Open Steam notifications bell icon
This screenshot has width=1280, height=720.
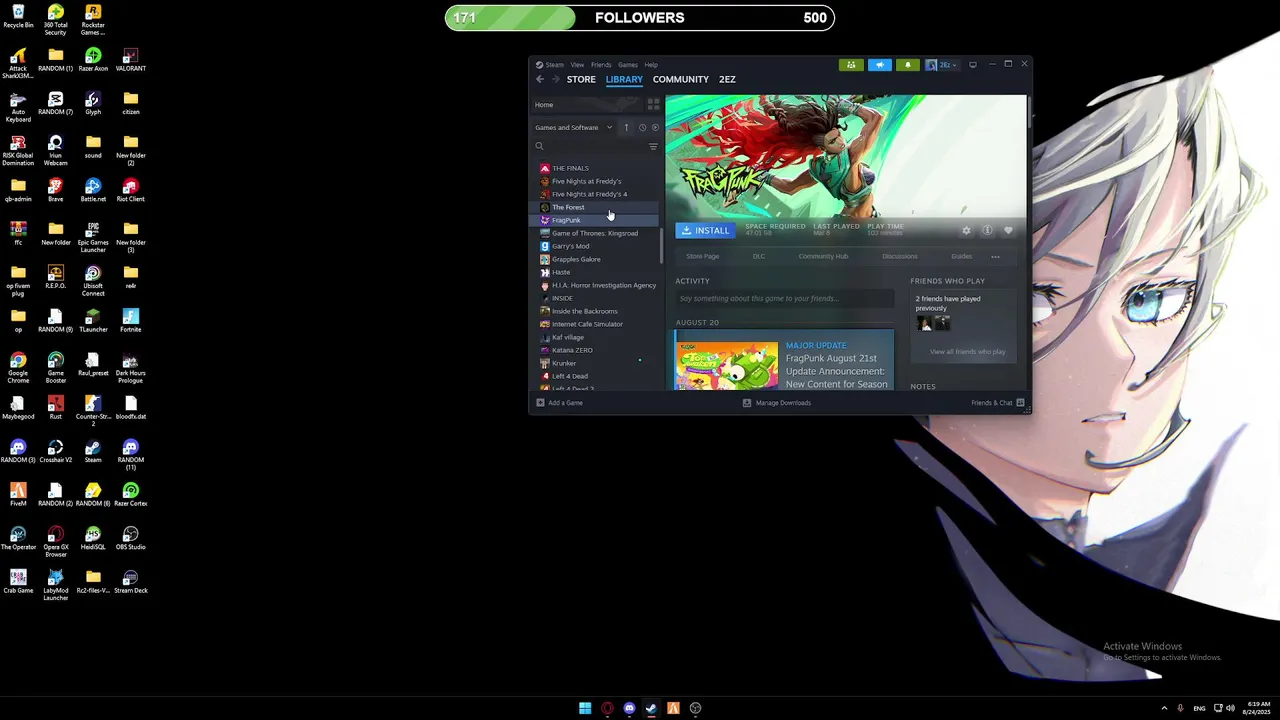tap(908, 65)
